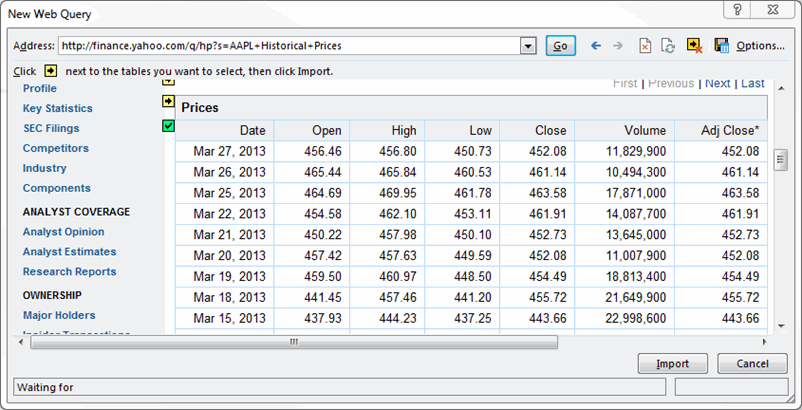Open the Components link
This screenshot has width=802, height=410.
57,188
